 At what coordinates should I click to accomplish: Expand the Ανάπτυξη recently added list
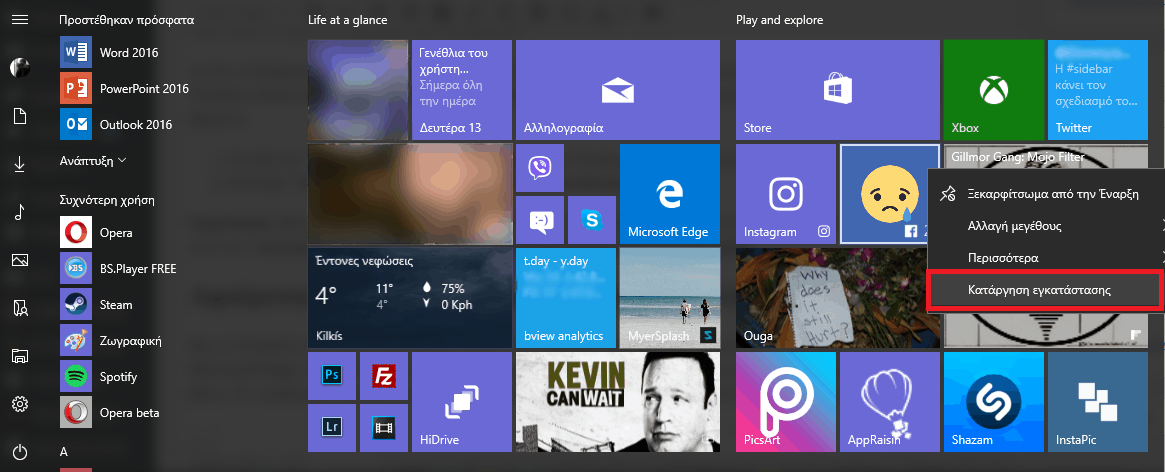pos(93,160)
